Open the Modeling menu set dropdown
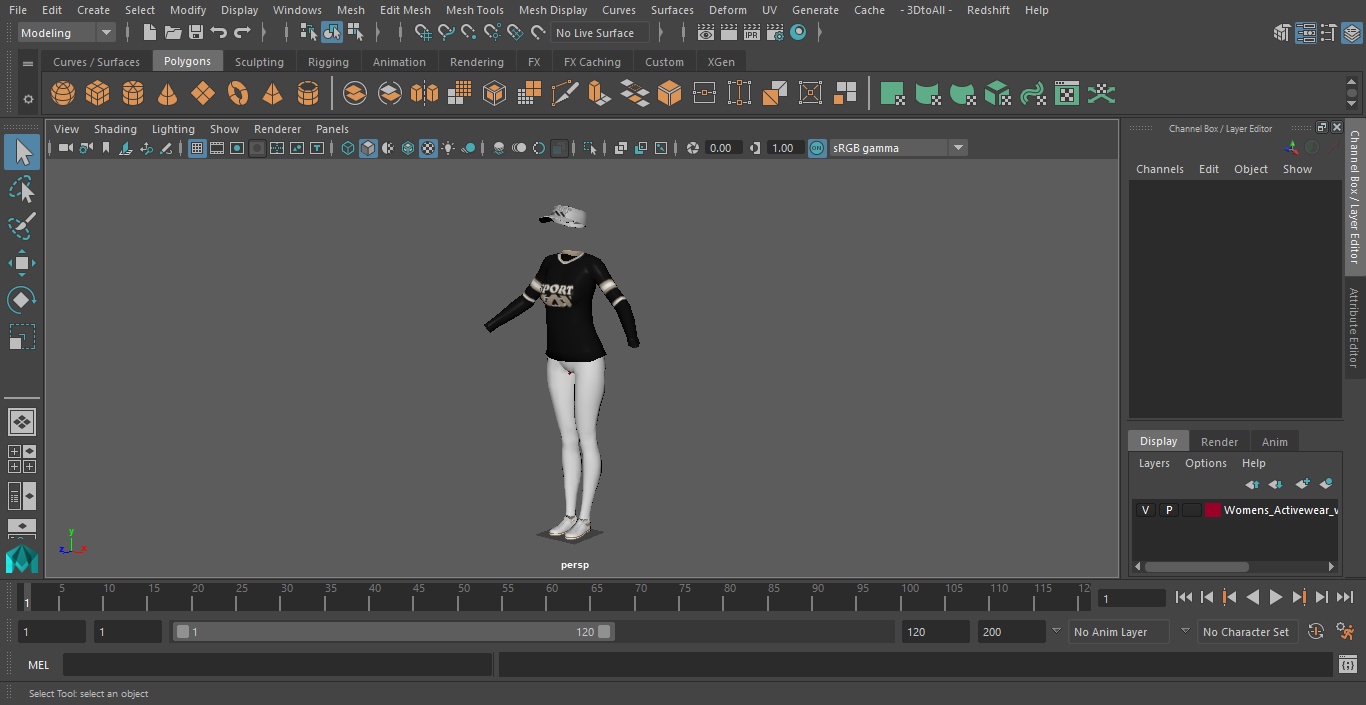This screenshot has width=1366, height=705. pos(66,33)
